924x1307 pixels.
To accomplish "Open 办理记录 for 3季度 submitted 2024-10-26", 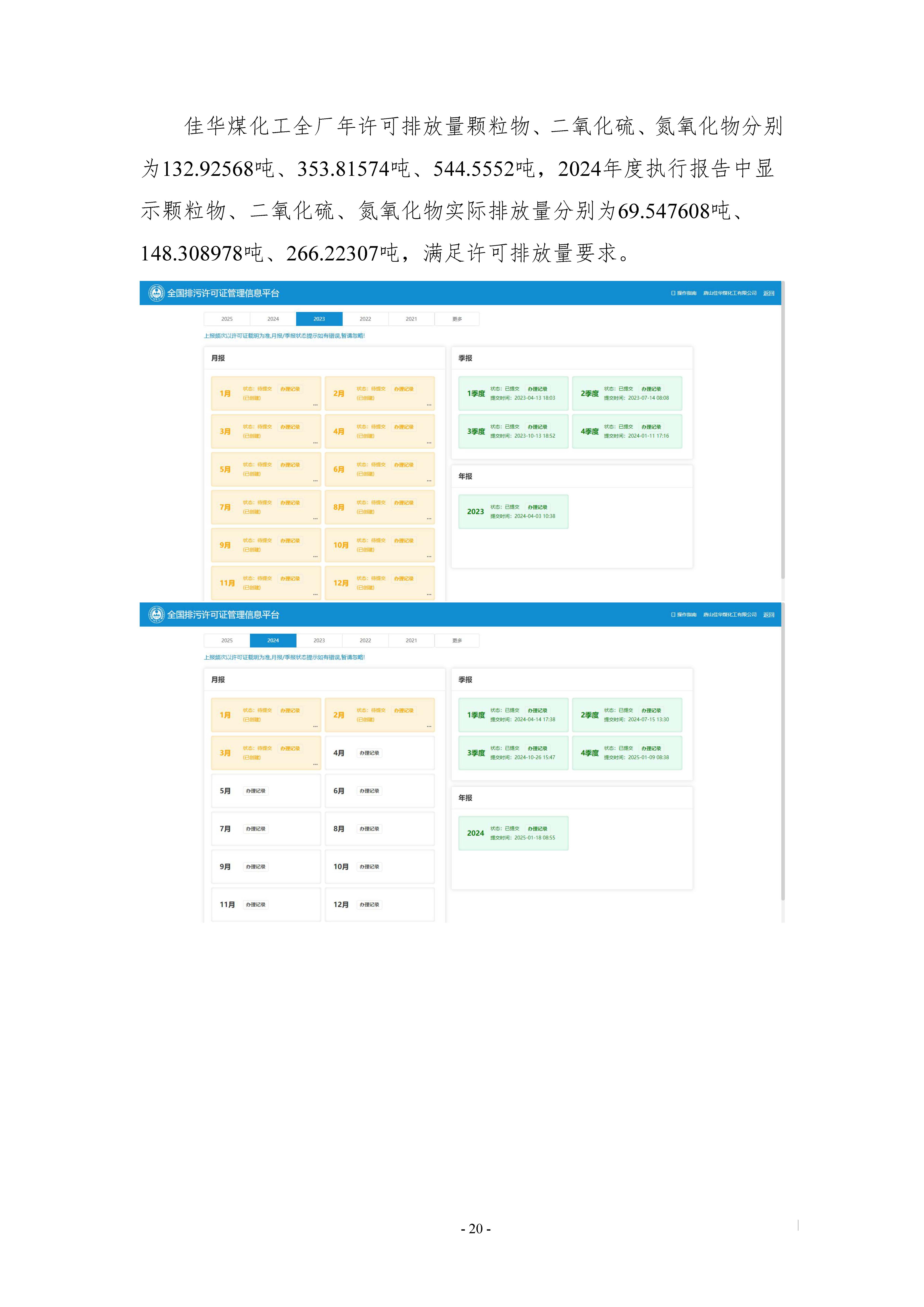I will pyautogui.click(x=538, y=749).
